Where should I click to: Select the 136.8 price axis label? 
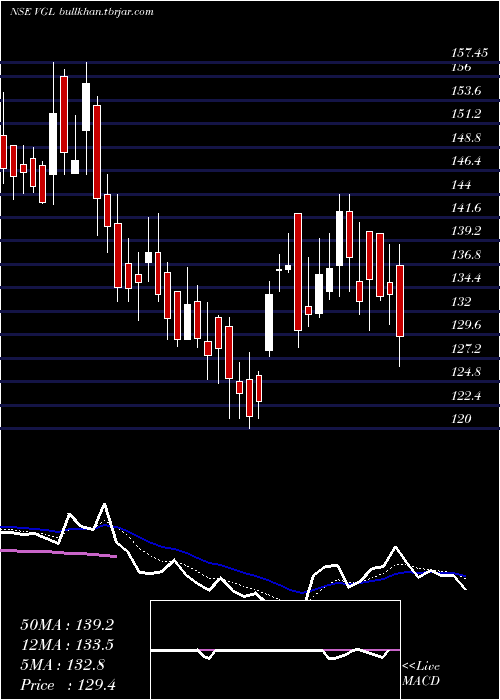[x=467, y=255]
